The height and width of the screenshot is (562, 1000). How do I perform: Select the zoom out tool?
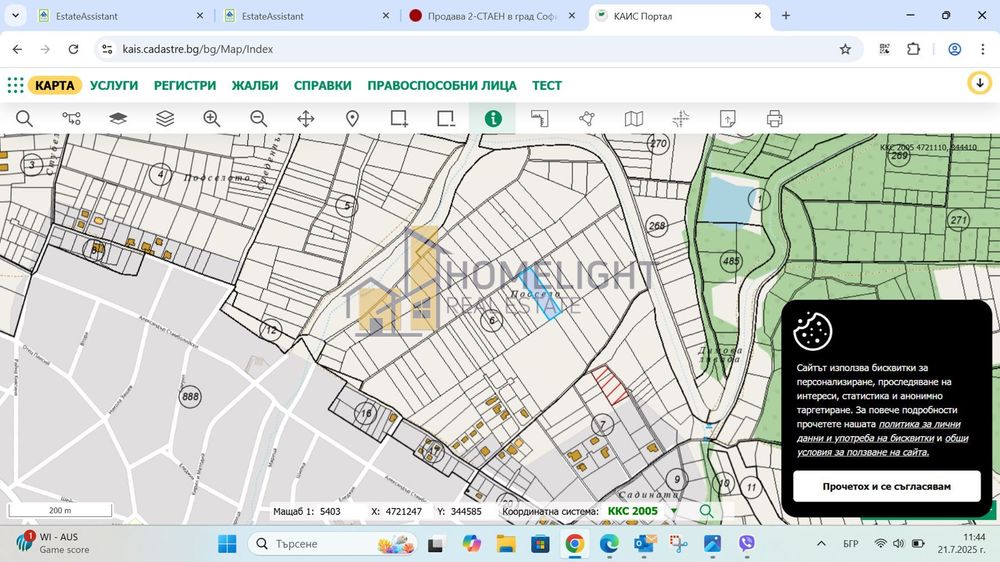click(259, 118)
